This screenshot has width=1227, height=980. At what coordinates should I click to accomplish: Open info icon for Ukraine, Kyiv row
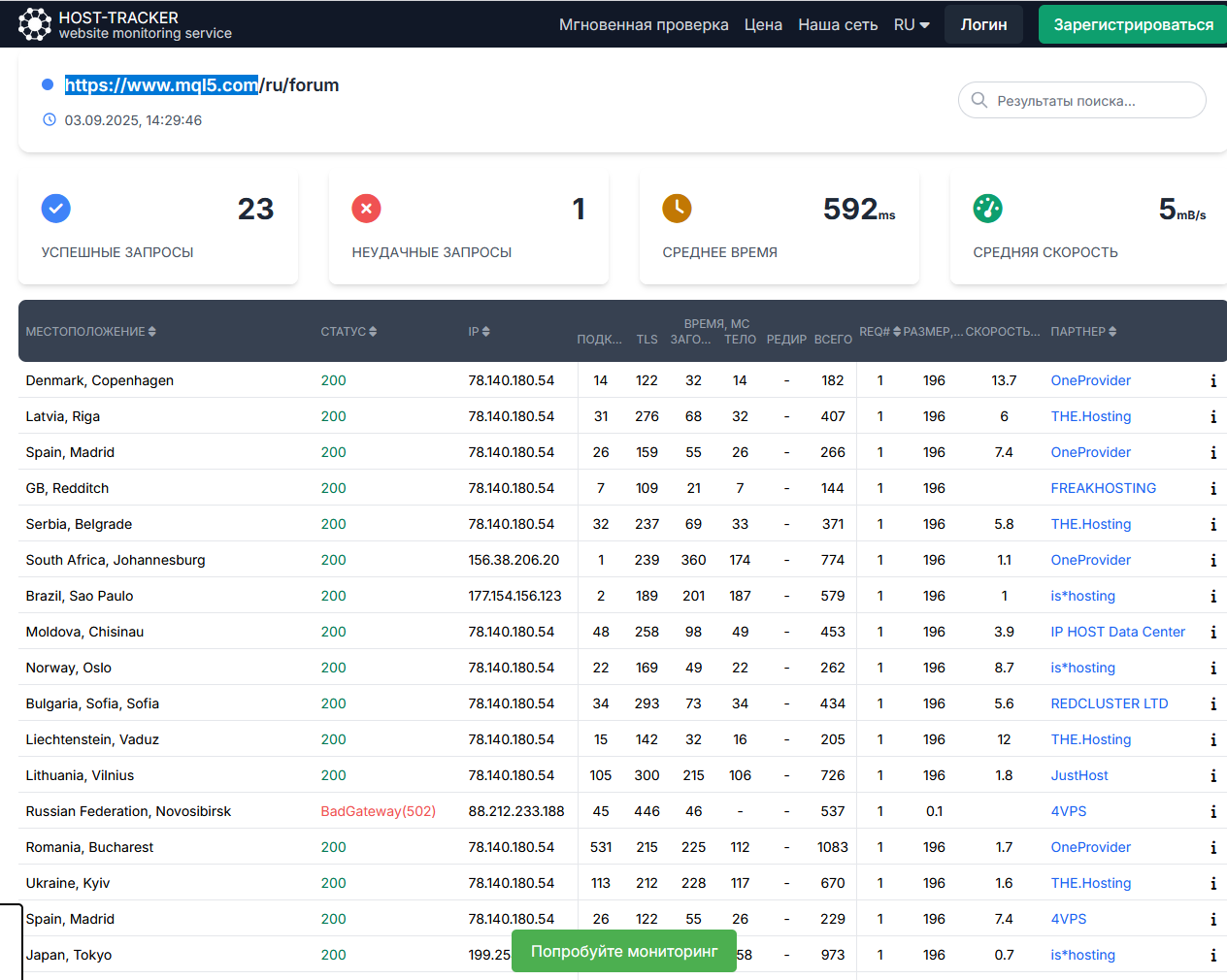1213,883
